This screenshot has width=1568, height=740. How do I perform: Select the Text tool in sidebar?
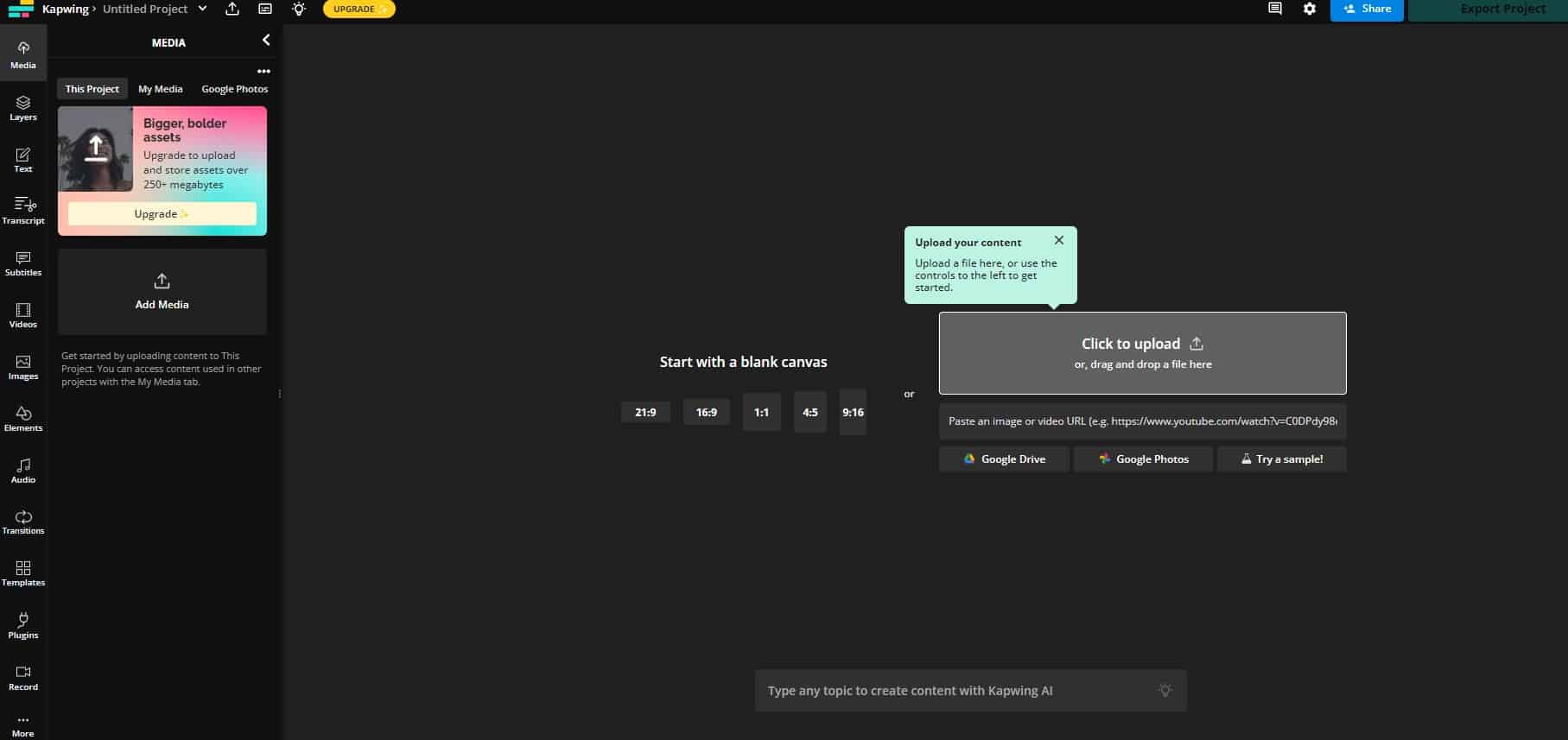click(23, 160)
